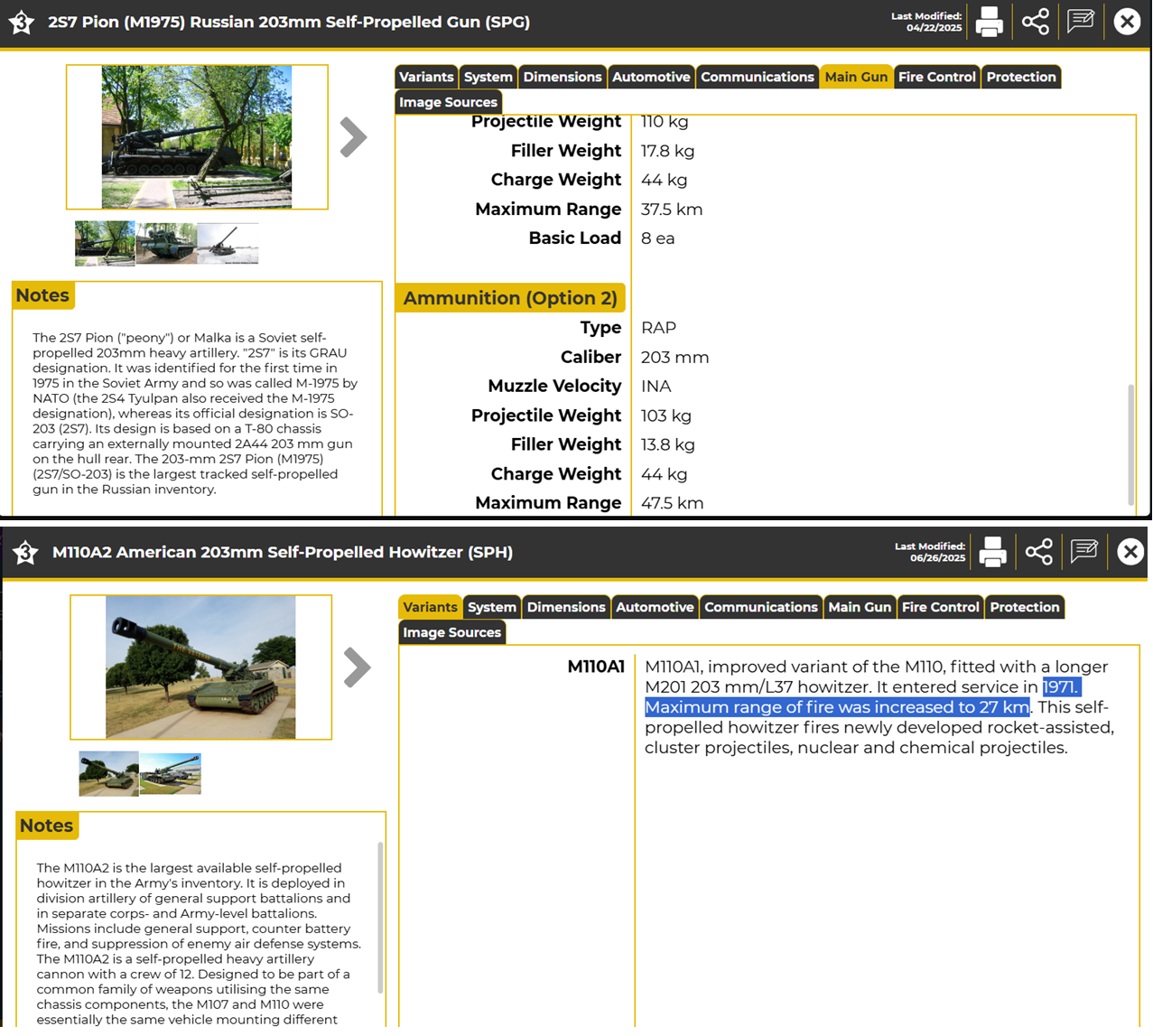Print the 2S7 Pion equipment page
This screenshot has width=1153, height=1036.
pyautogui.click(x=990, y=22)
